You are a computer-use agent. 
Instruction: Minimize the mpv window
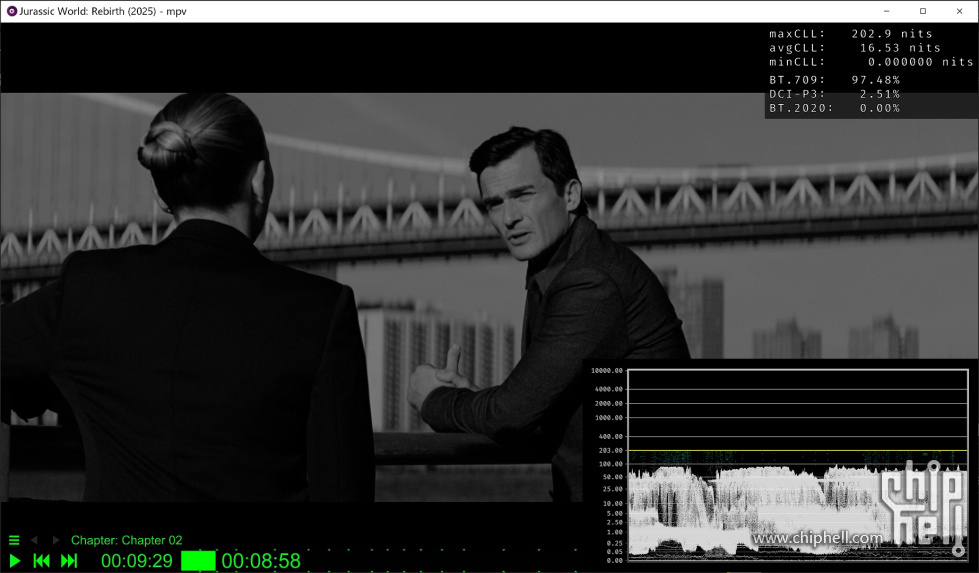tap(887, 11)
